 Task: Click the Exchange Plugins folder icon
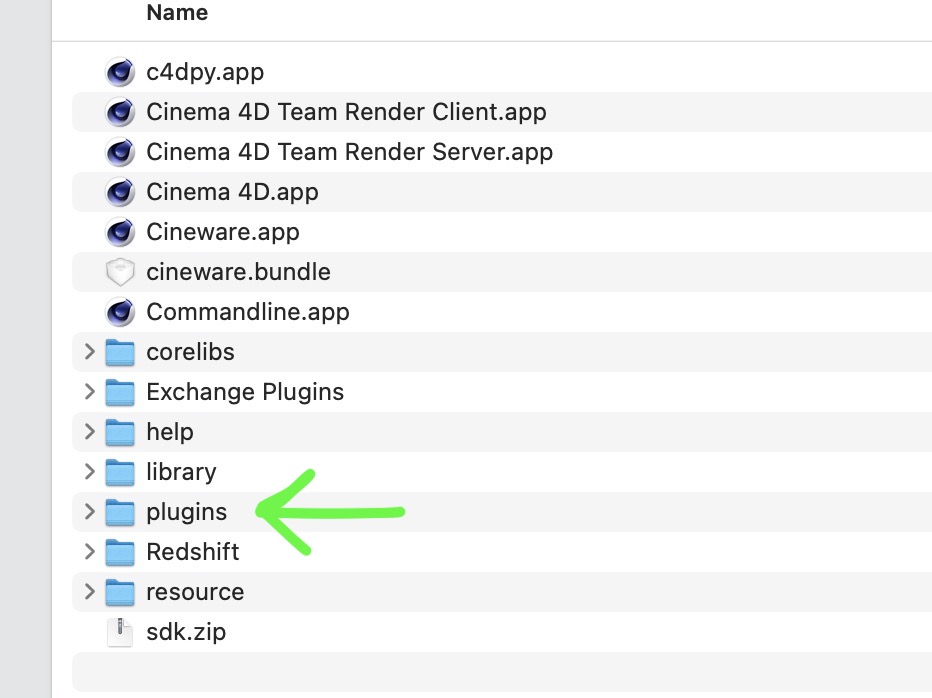pos(120,392)
